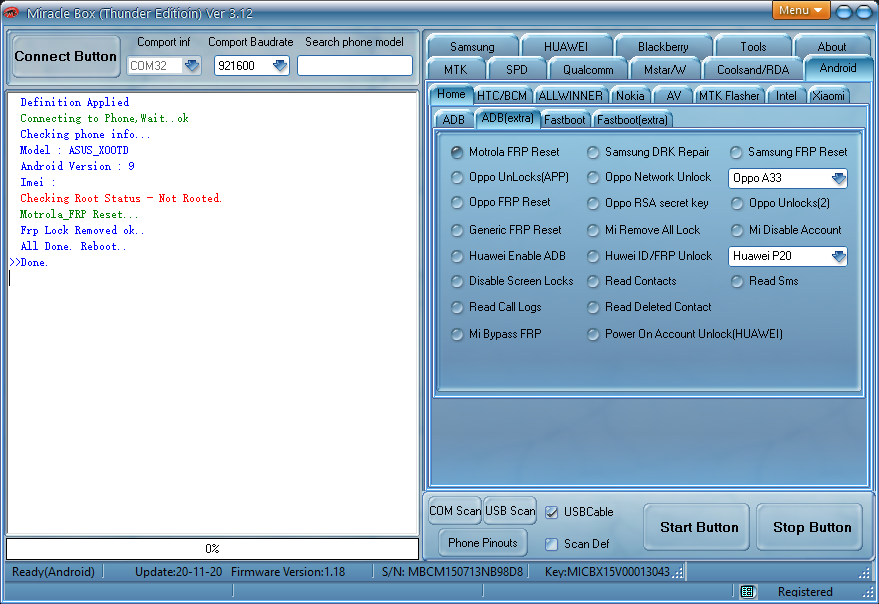Click the Ready(Android) status bar entry
879x604 pixels.
(53, 571)
